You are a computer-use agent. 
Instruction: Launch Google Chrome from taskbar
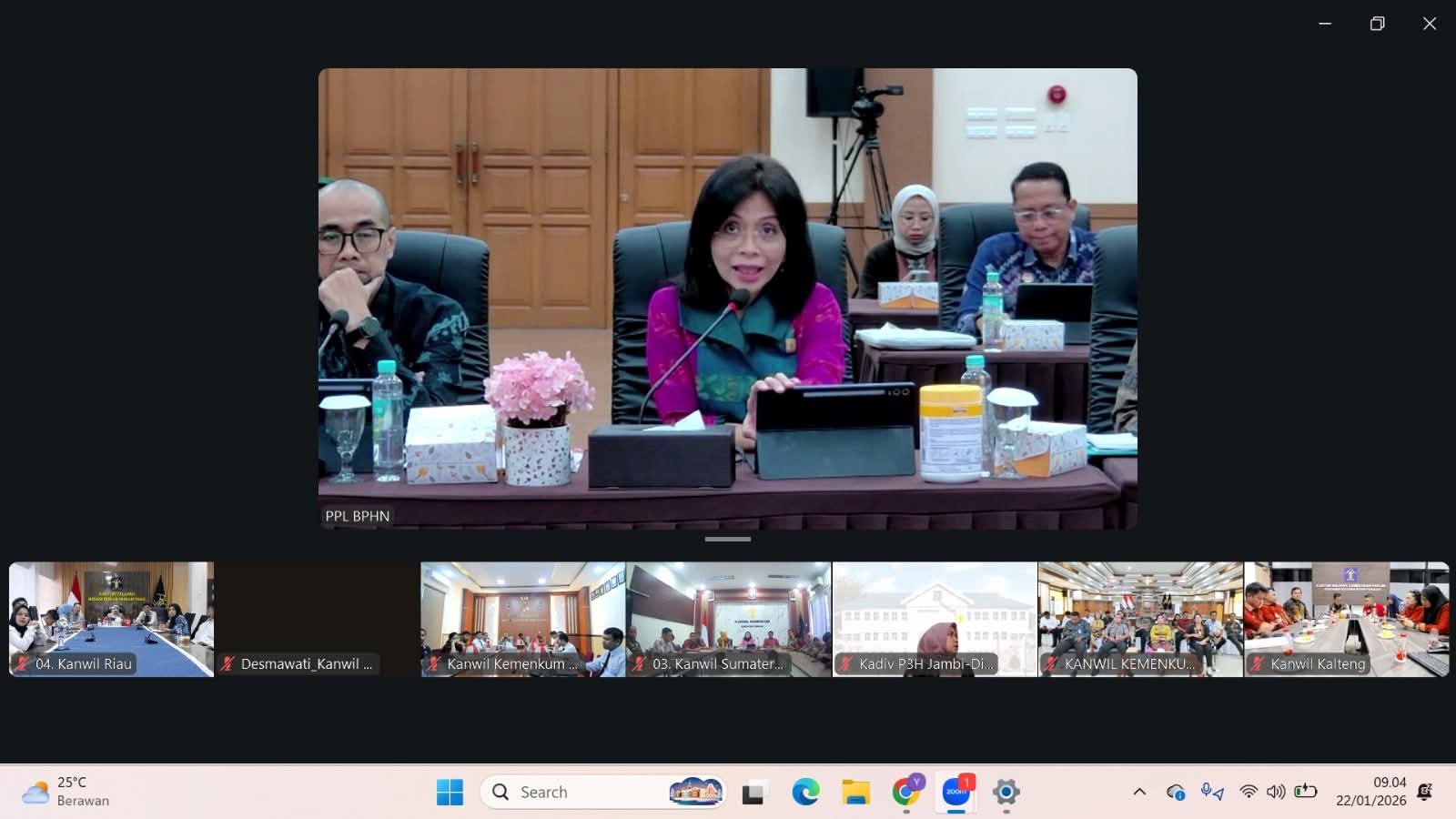pos(905,792)
